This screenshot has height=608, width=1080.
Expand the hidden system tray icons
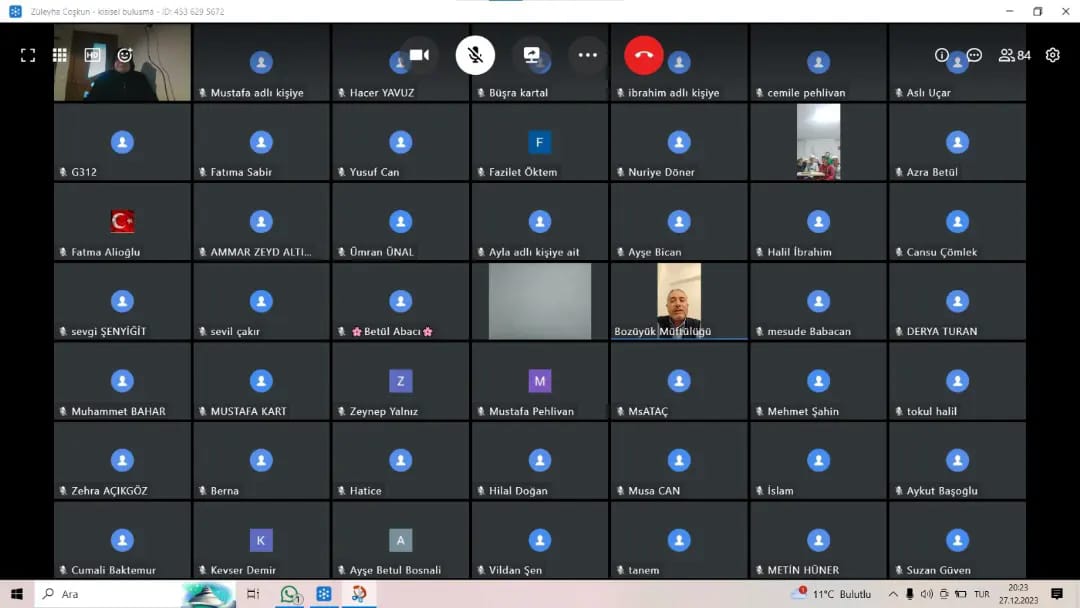pyautogui.click(x=893, y=594)
